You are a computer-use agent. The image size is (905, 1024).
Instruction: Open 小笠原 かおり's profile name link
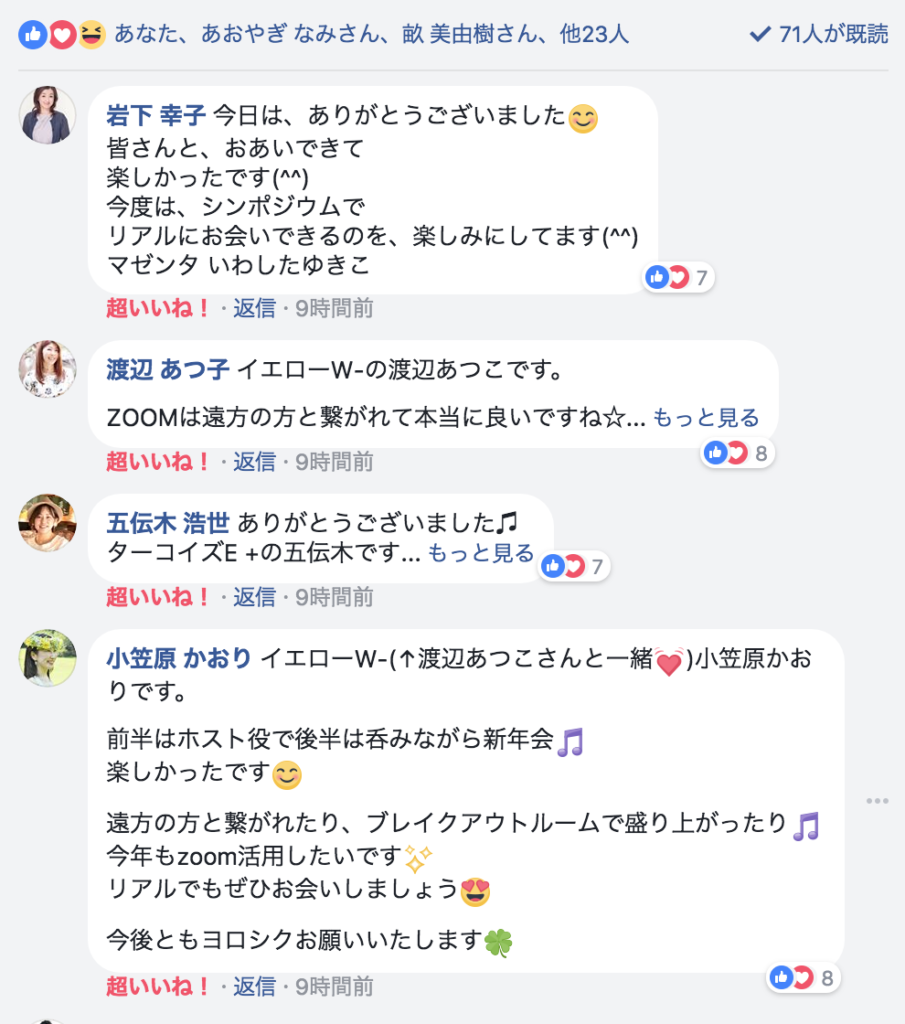pyautogui.click(x=179, y=658)
